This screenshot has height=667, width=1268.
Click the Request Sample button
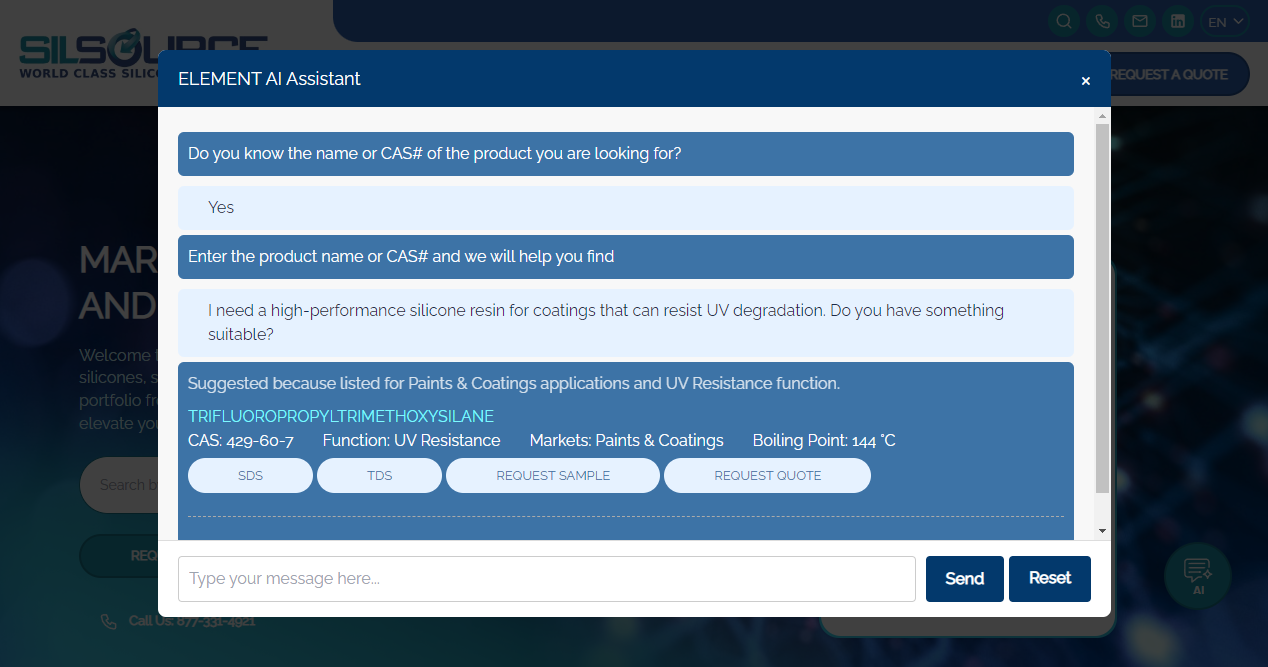point(553,476)
